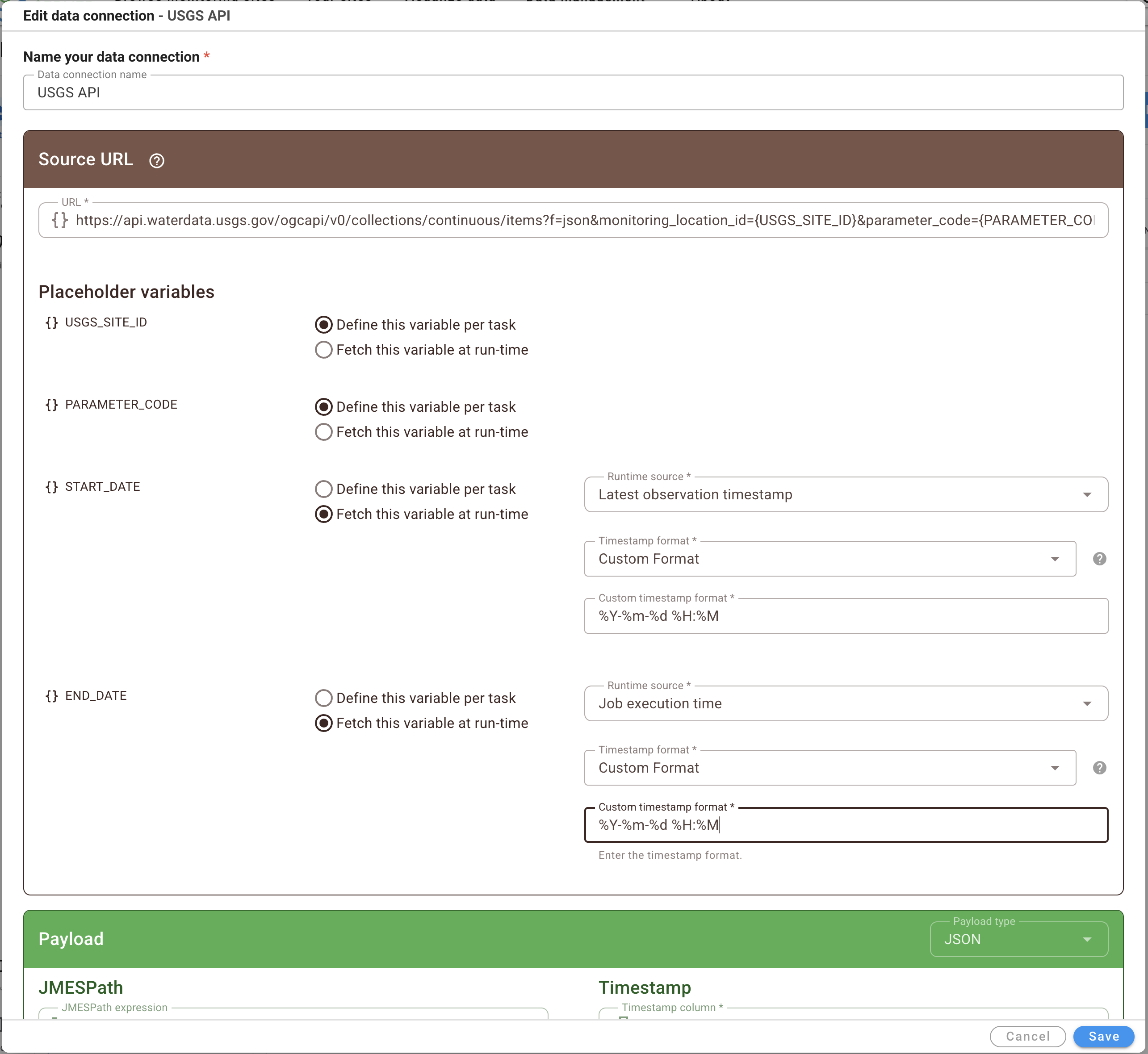
Task: Click into the Source URL input field
Action: (x=574, y=220)
